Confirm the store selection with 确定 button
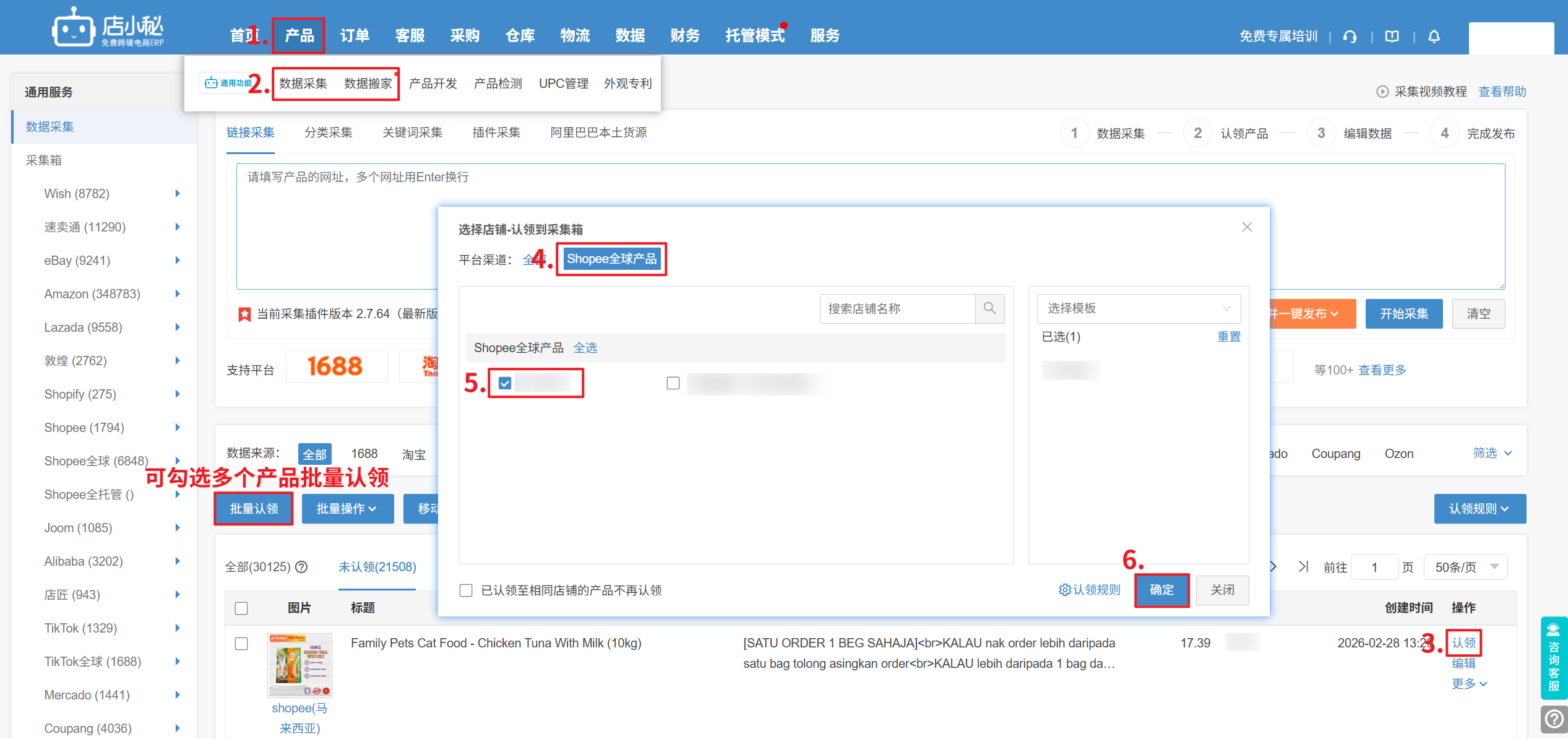 (1161, 590)
